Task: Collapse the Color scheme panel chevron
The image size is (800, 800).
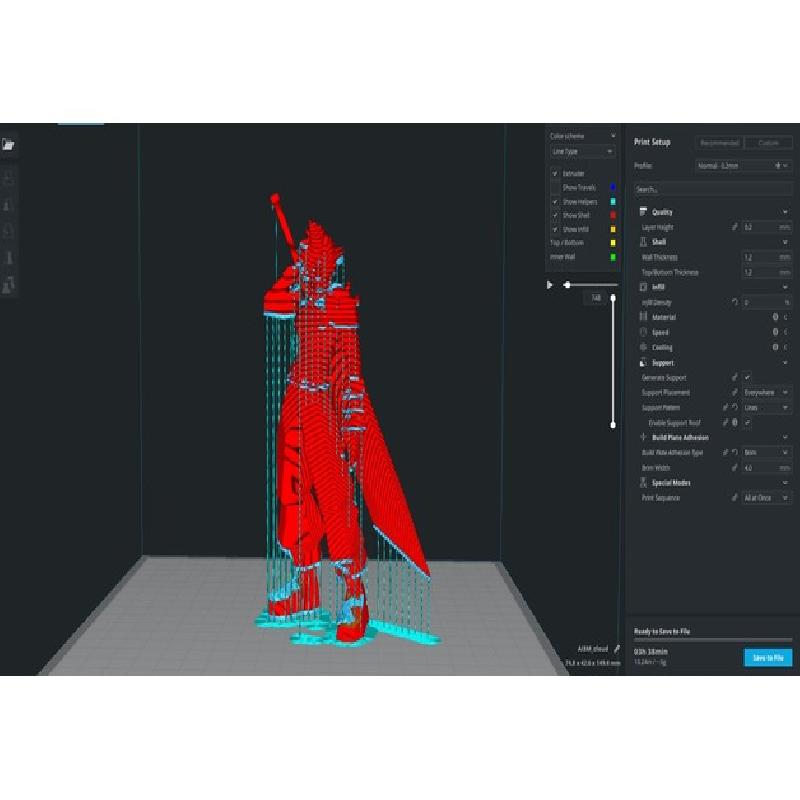Action: pos(613,136)
